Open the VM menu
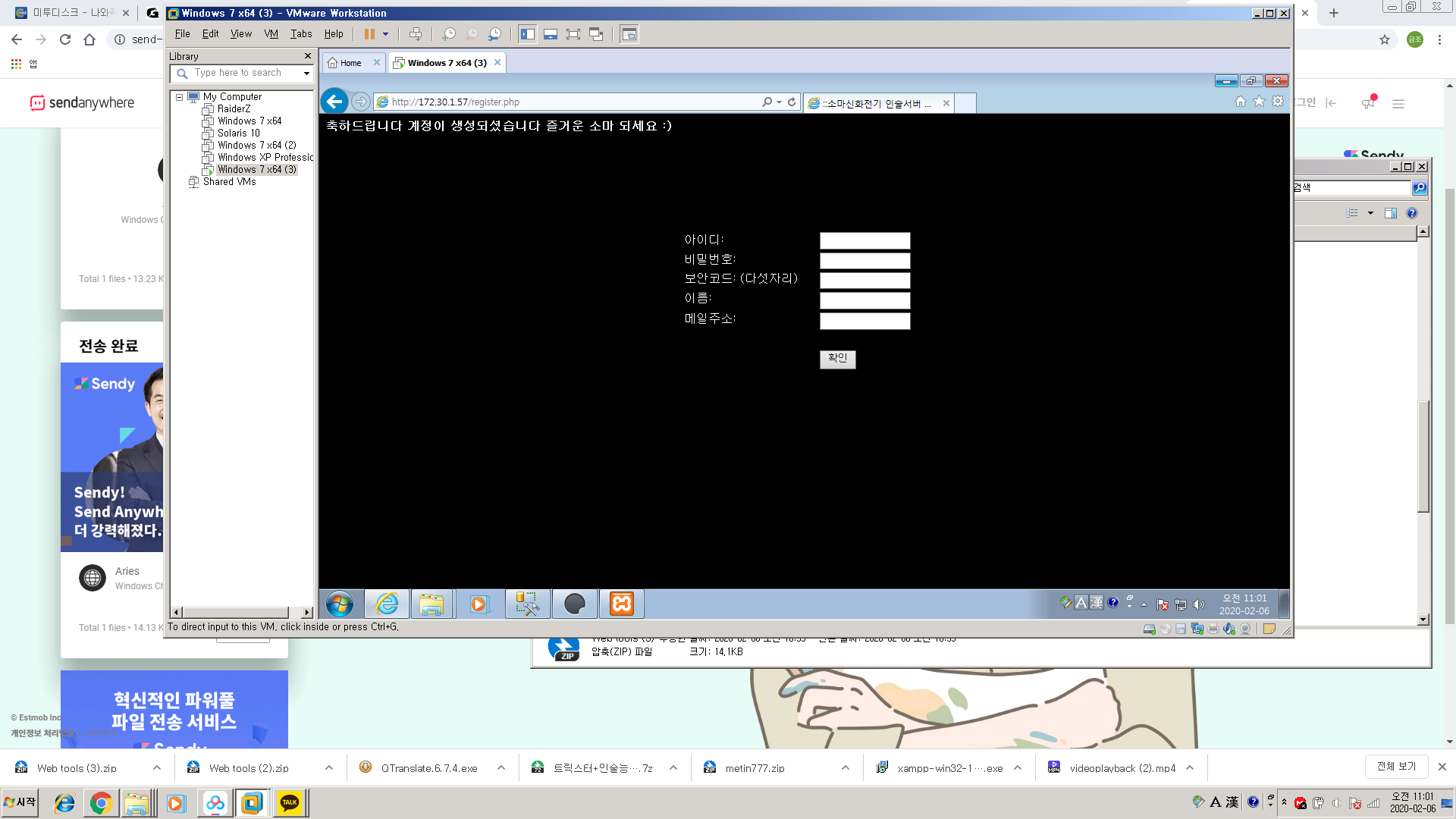Viewport: 1456px width, 819px height. 271,33
